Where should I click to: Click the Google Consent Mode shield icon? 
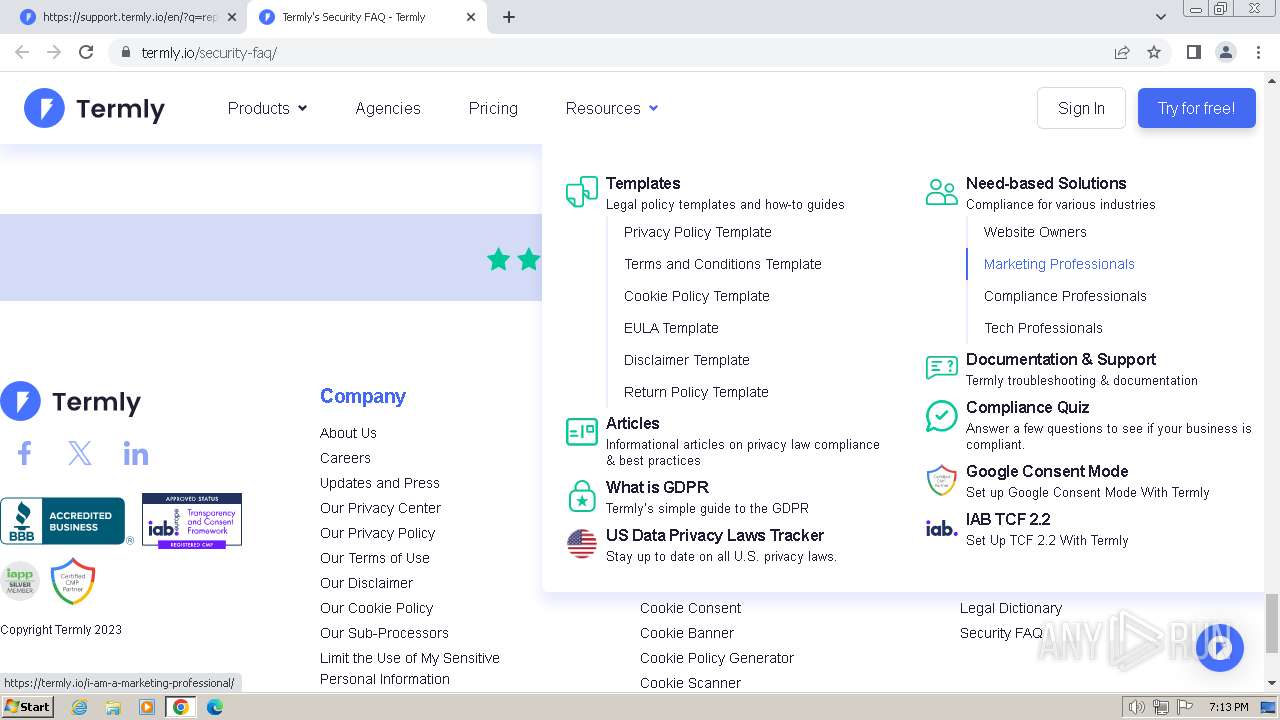(942, 480)
